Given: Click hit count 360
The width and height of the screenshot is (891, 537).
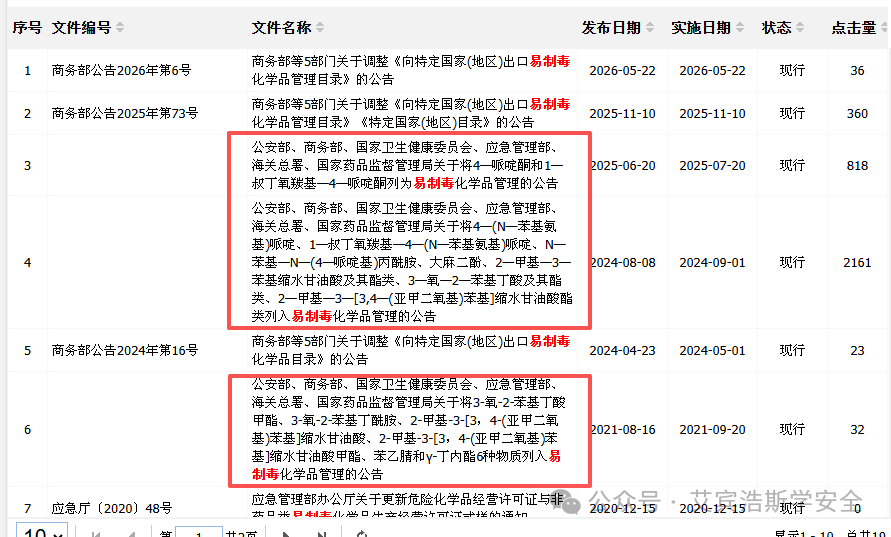Looking at the screenshot, I should (857, 113).
